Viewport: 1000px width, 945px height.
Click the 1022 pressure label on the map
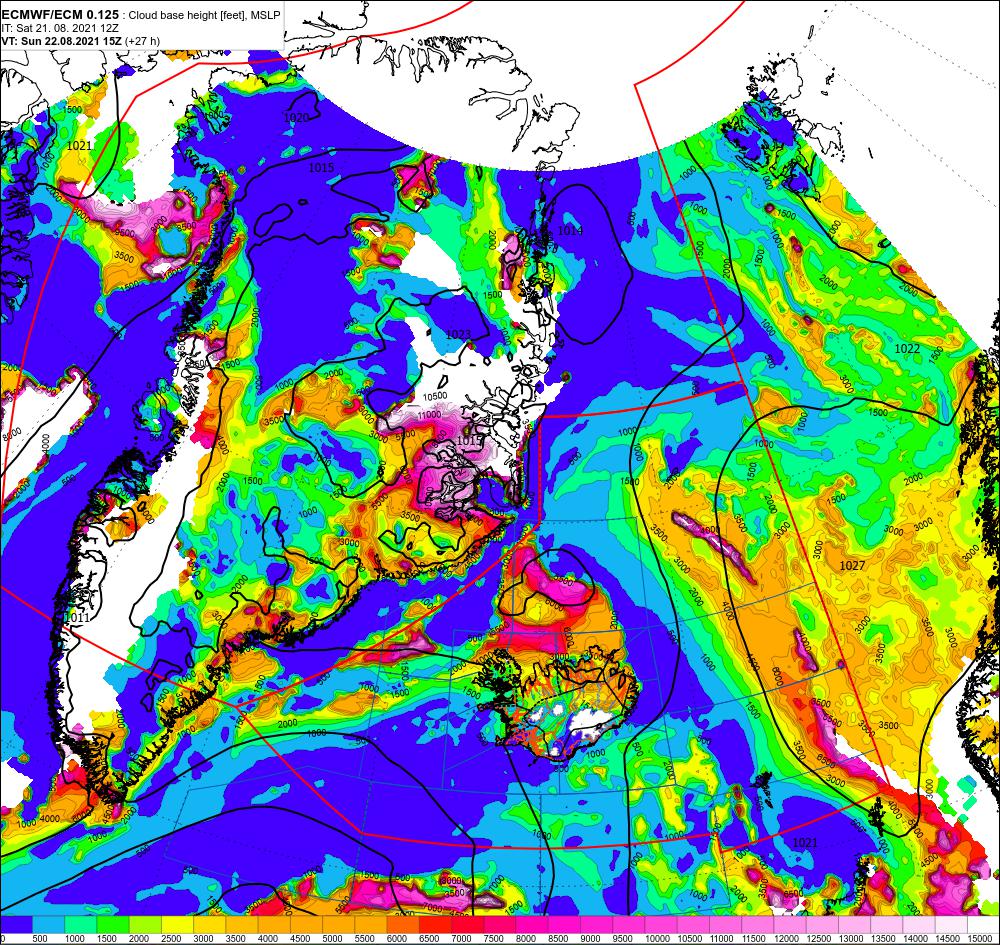[x=907, y=348]
